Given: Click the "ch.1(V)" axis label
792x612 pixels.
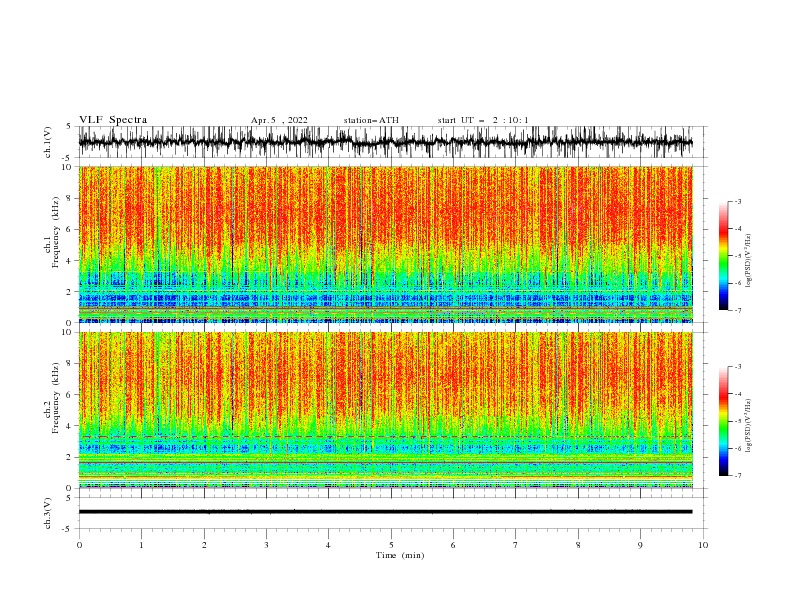Looking at the screenshot, I should [48, 142].
